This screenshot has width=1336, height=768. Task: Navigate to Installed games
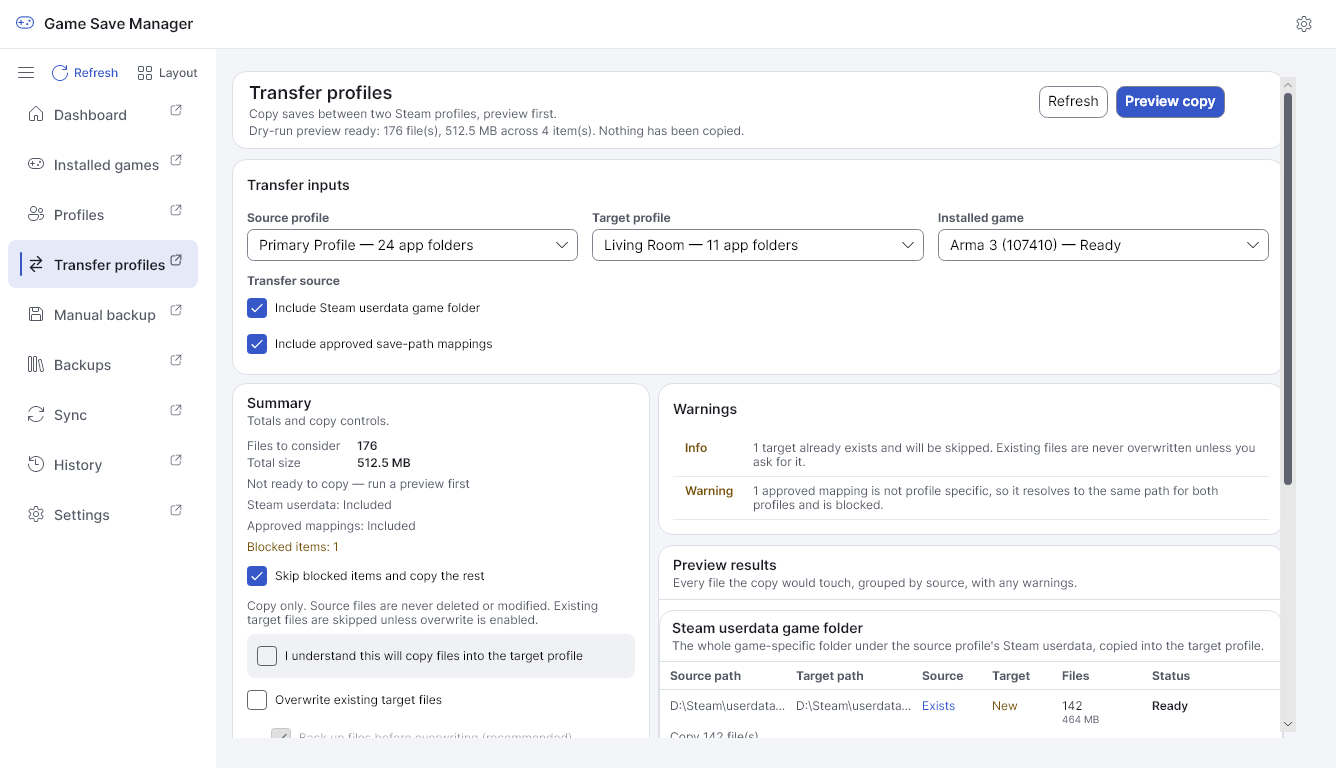(103, 164)
